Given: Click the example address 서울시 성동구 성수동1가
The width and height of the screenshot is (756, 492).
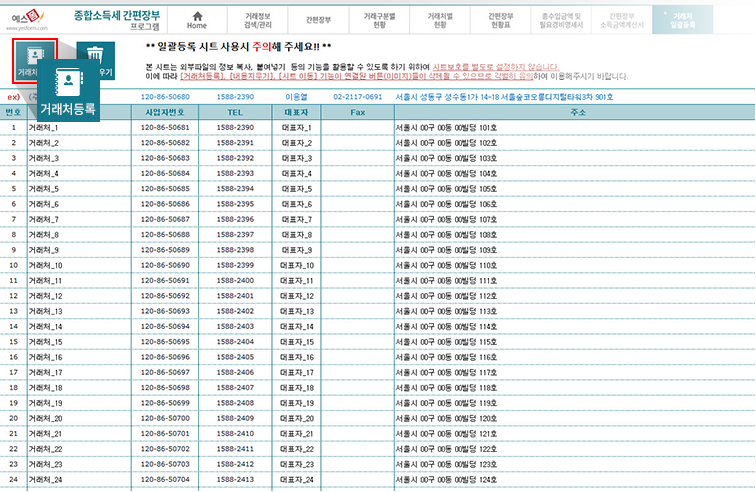Looking at the screenshot, I should pos(504,97).
